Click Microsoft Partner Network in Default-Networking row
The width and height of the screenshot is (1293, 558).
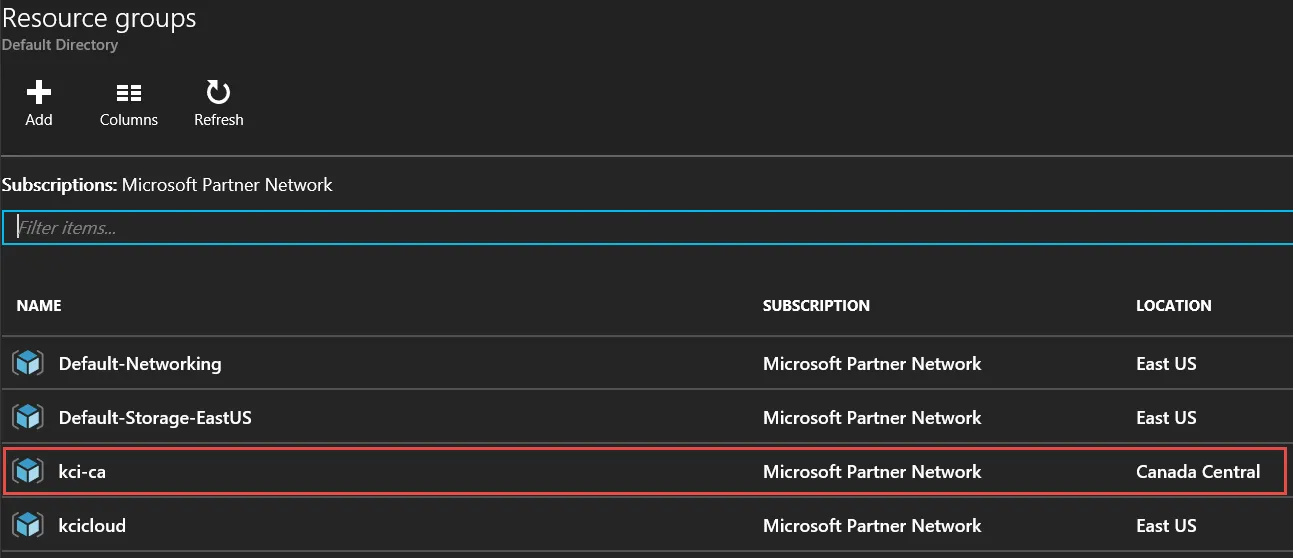(872, 364)
